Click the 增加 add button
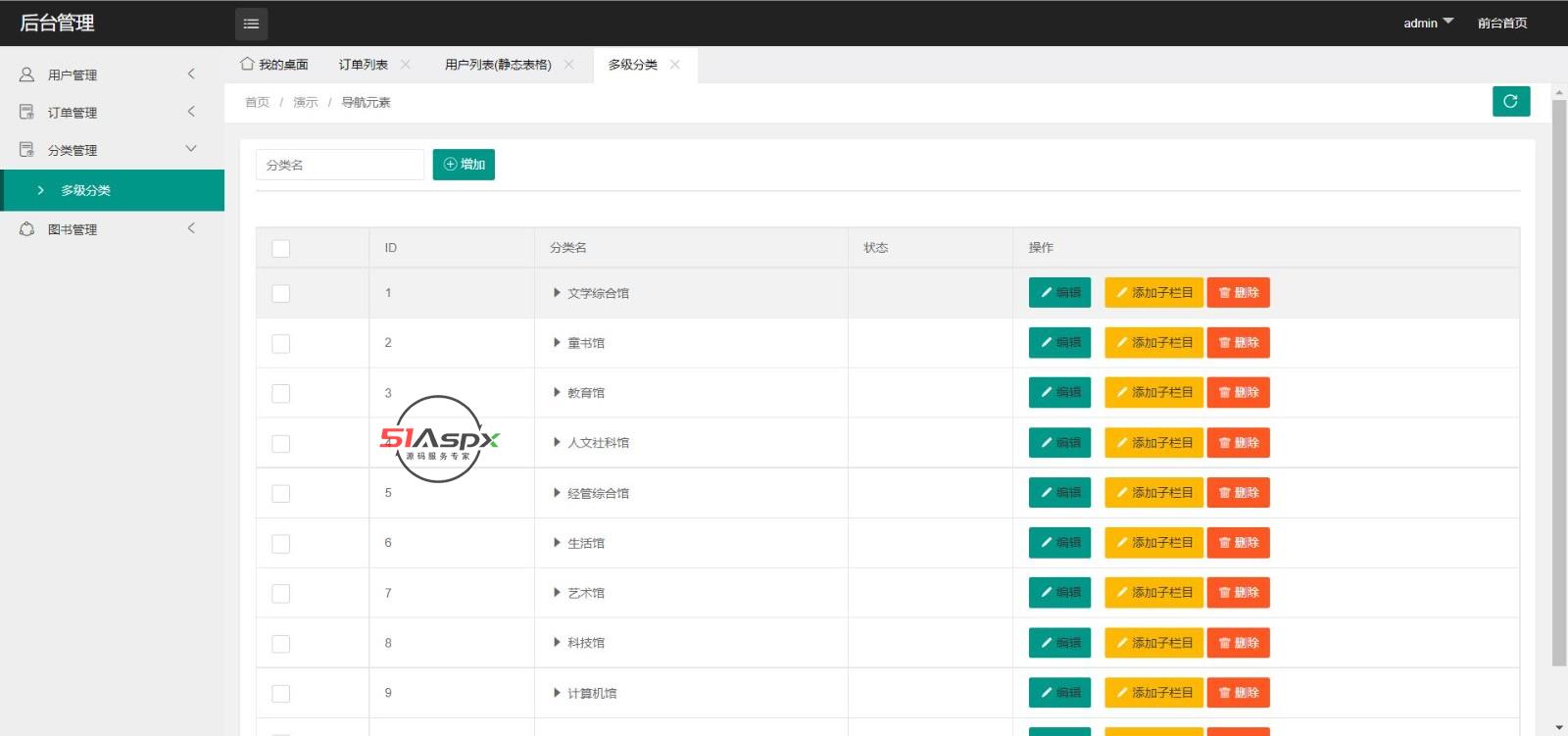 coord(464,165)
